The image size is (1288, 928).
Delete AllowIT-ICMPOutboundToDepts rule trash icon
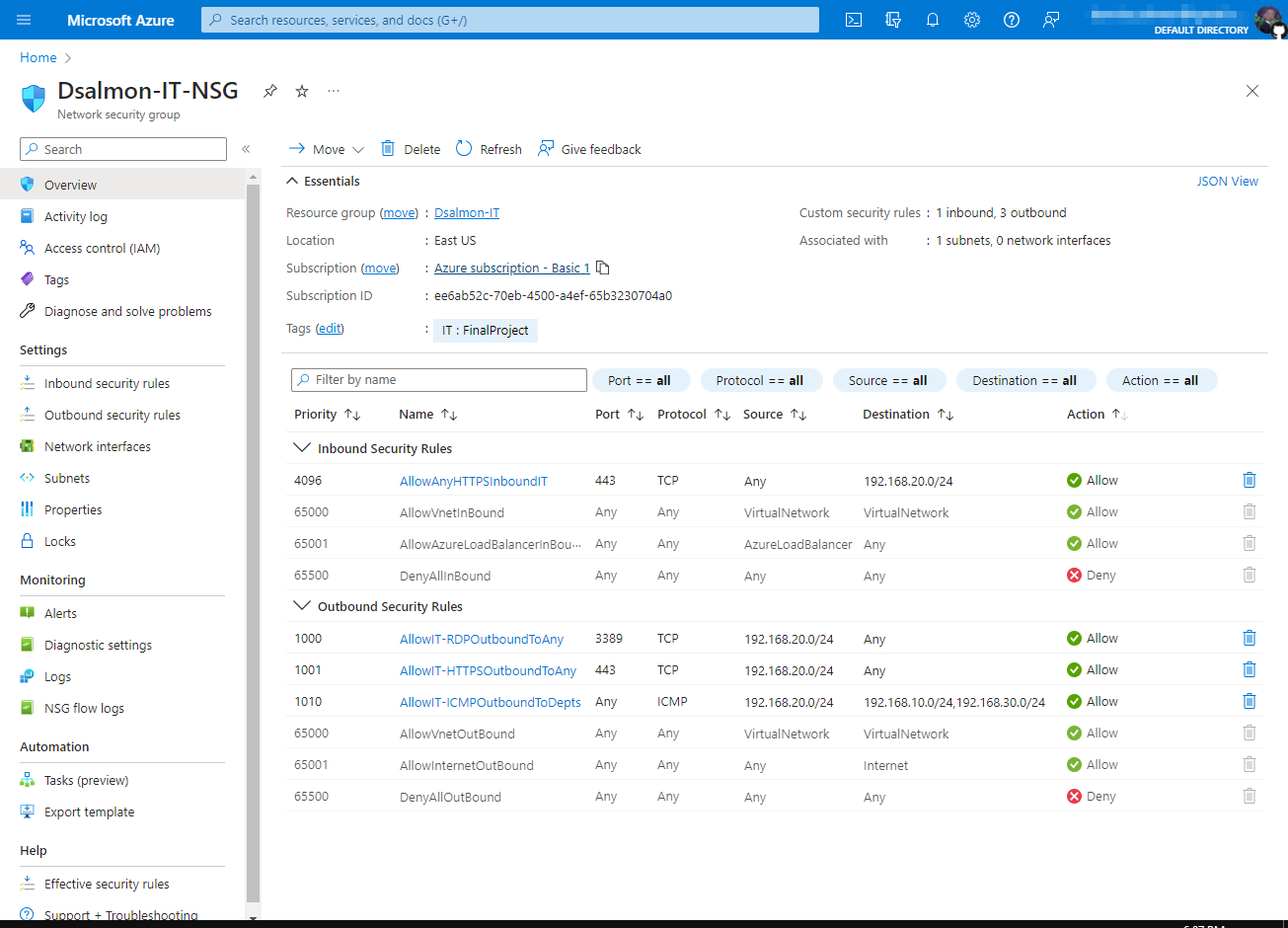click(1250, 701)
